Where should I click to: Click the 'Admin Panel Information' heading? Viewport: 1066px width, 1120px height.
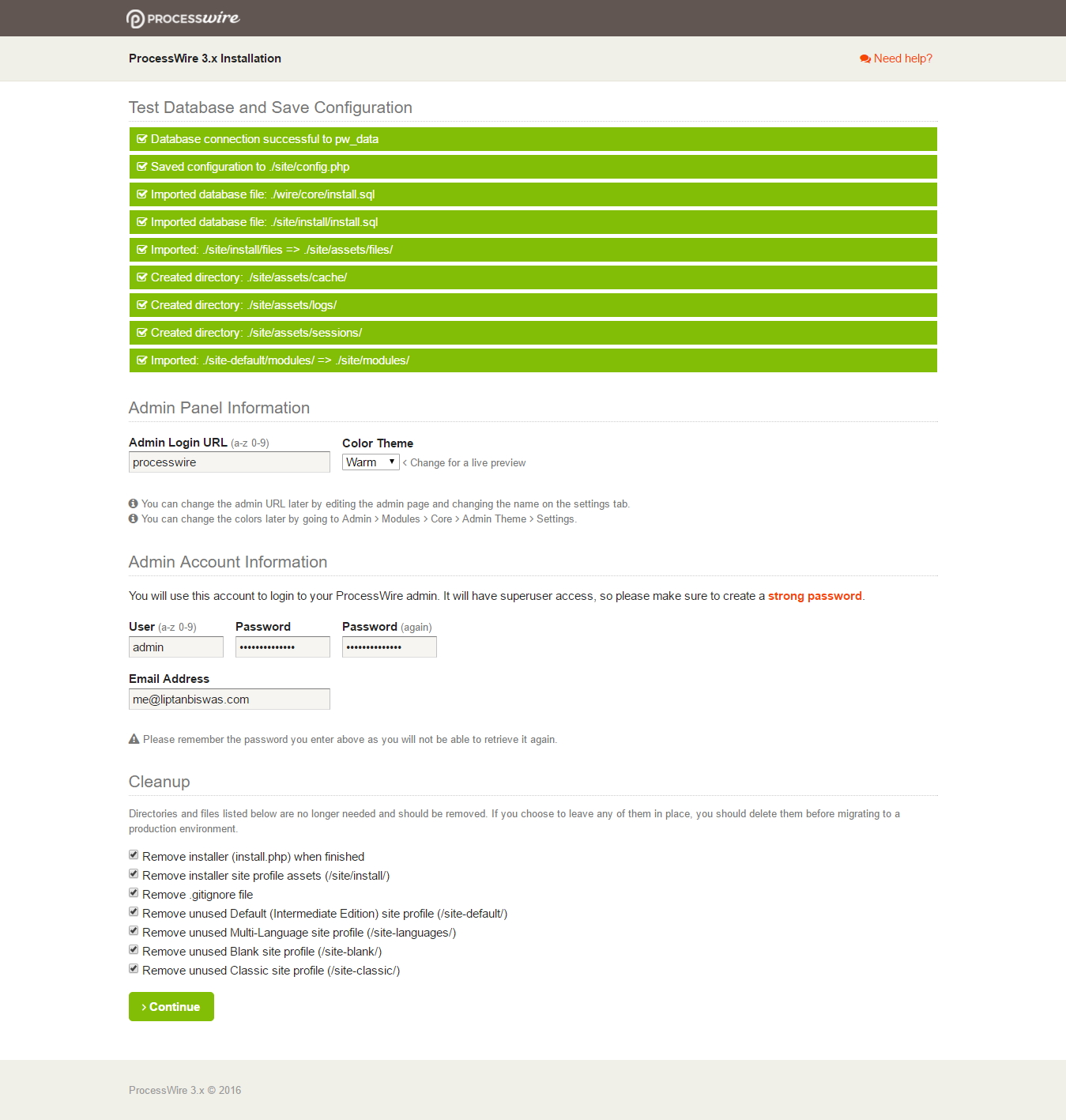point(219,408)
